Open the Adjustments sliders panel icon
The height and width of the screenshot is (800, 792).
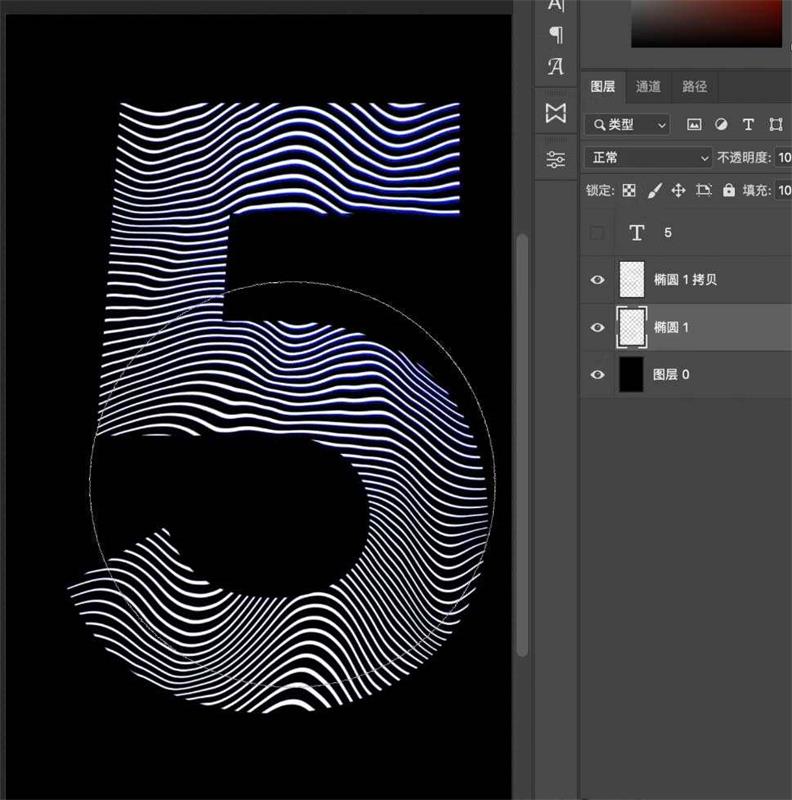tap(556, 160)
